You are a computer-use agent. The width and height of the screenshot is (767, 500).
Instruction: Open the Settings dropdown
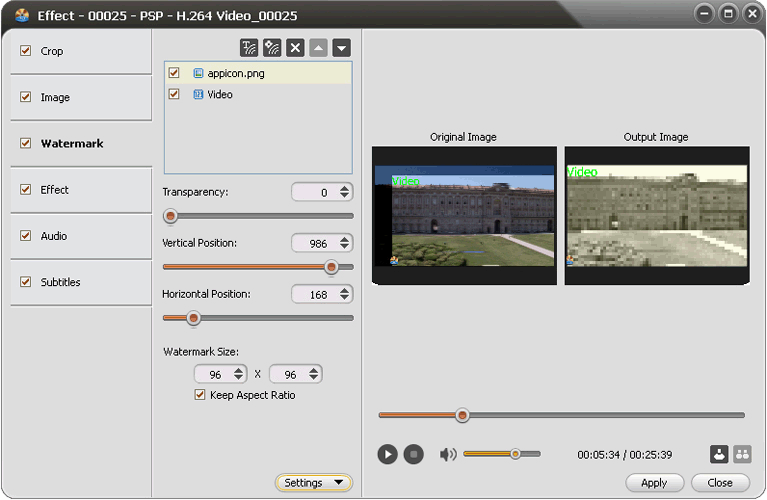tap(313, 483)
